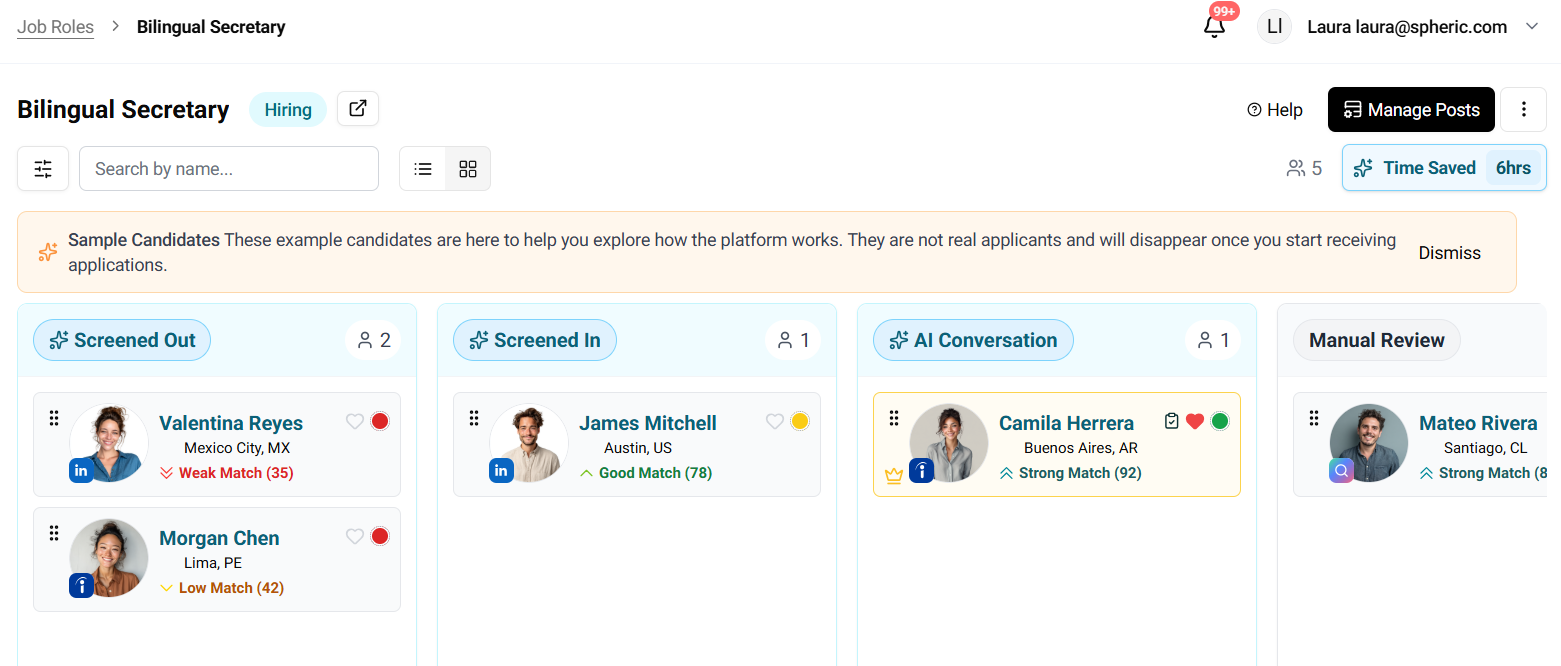Open the notifications bell
Image resolution: width=1561 pixels, height=666 pixels.
click(1214, 27)
